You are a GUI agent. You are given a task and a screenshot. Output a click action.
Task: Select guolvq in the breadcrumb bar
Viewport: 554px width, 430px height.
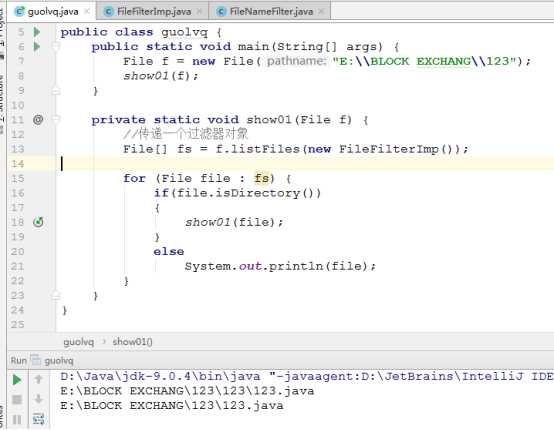[79, 342]
